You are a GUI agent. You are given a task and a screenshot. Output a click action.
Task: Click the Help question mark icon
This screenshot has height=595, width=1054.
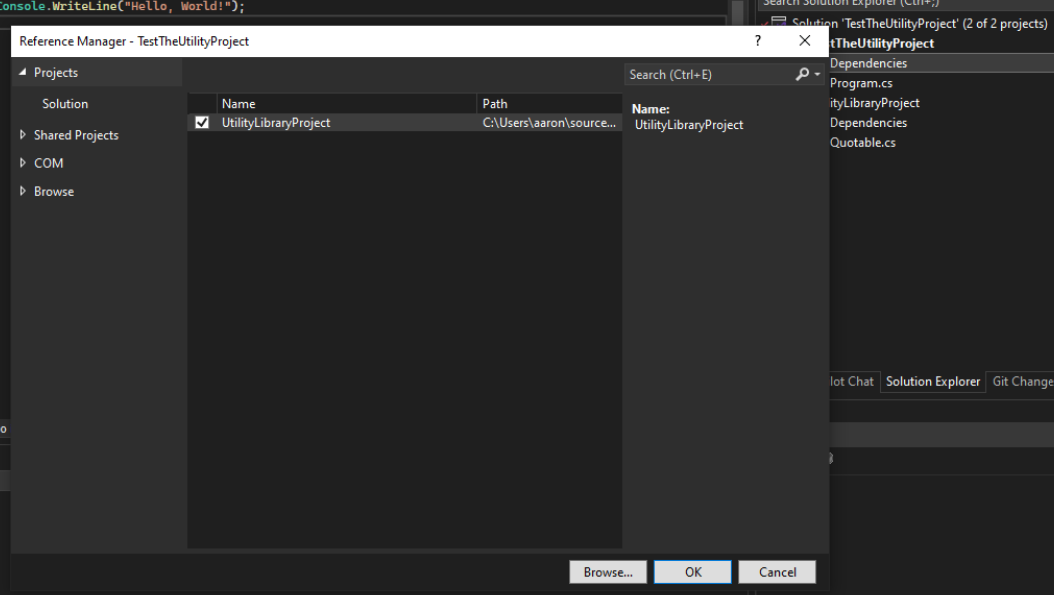pyautogui.click(x=758, y=41)
